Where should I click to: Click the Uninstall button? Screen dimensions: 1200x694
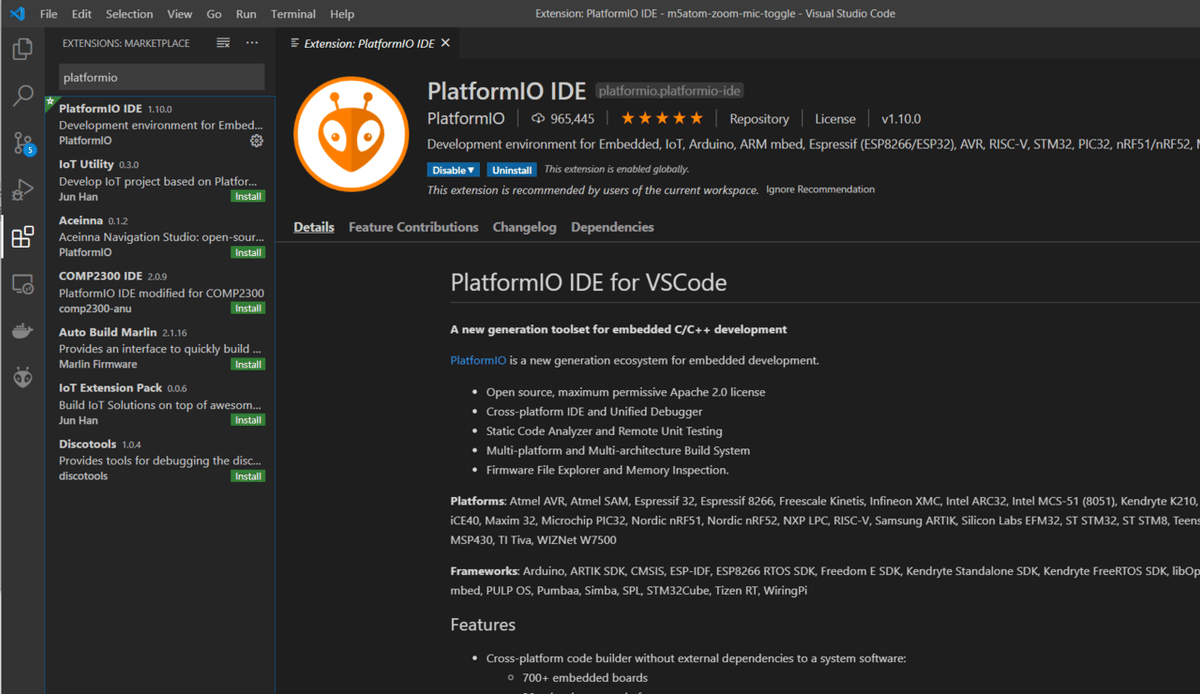512,170
